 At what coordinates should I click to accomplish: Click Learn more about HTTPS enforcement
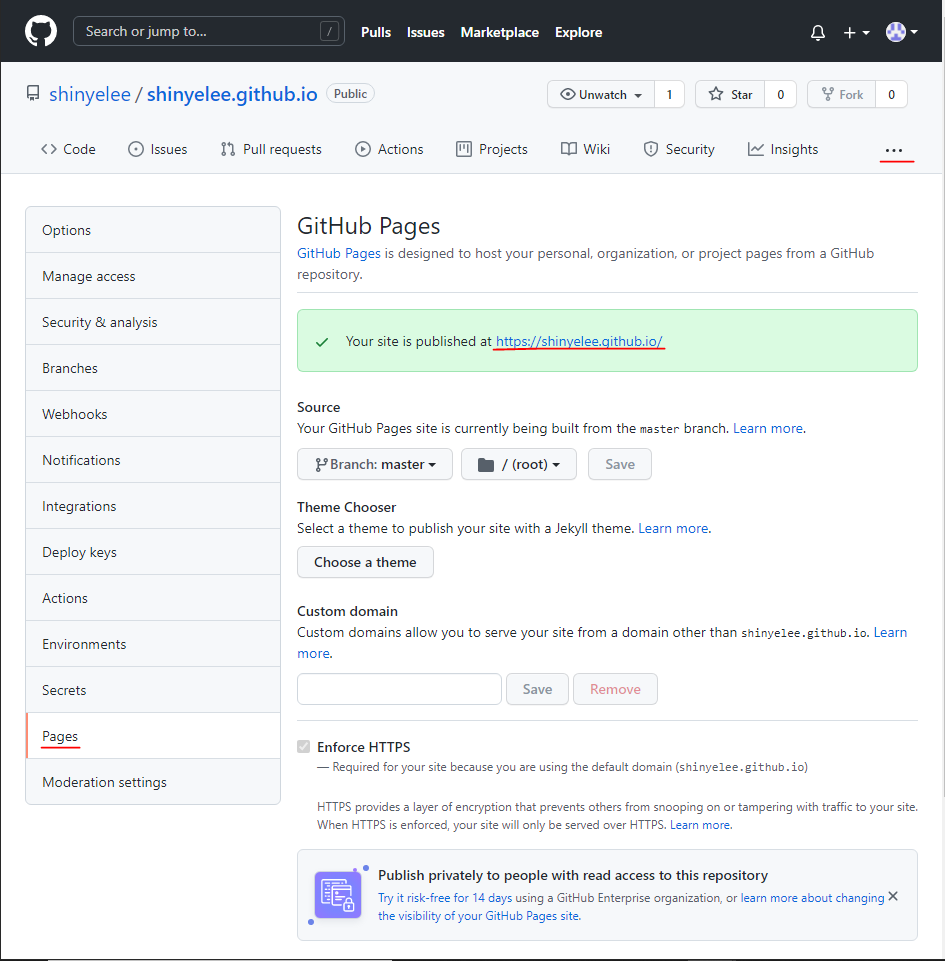[700, 825]
